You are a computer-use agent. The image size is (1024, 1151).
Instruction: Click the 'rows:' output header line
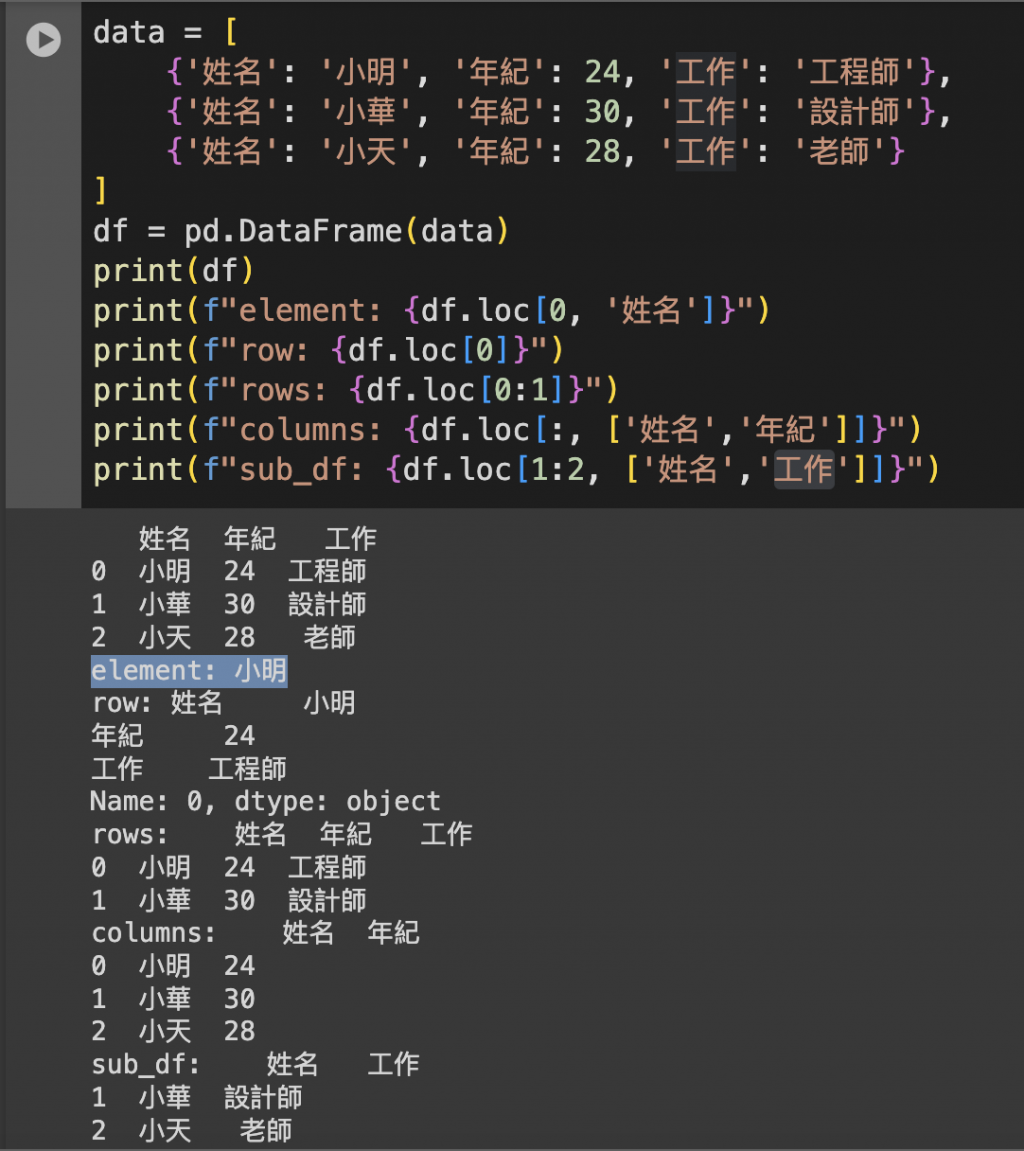282,835
